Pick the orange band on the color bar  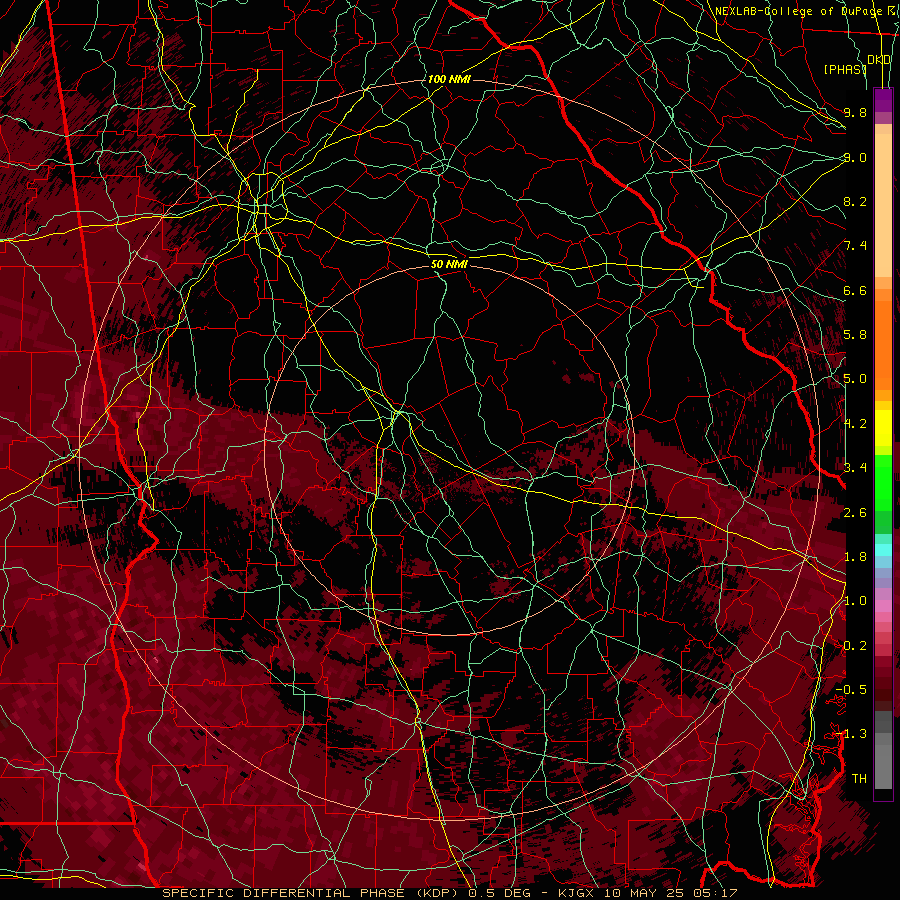coord(883,344)
